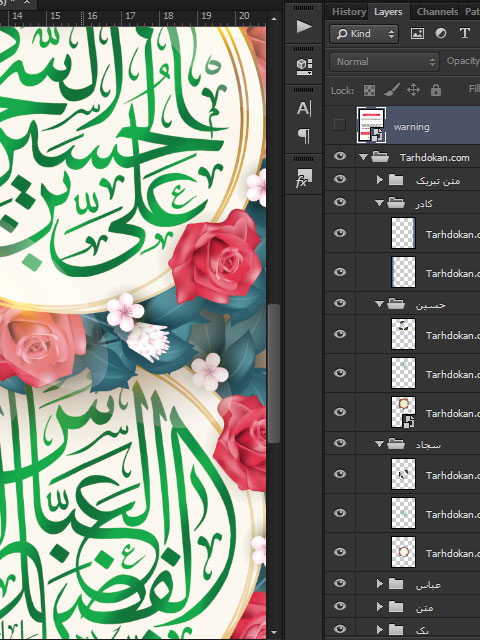Hide first layer inside کادر group
This screenshot has width=480, height=640.
(340, 233)
